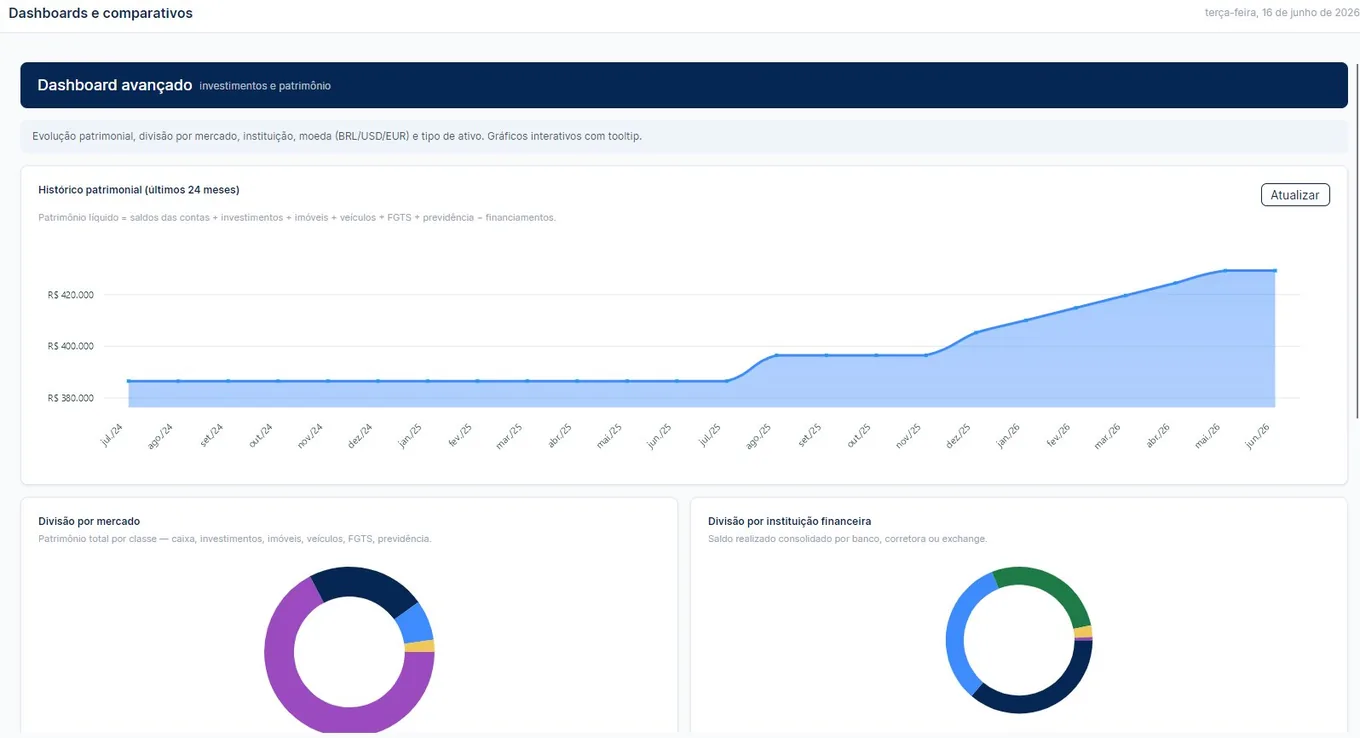Click the yellow segment in Divisão por mercado donut

(420, 646)
